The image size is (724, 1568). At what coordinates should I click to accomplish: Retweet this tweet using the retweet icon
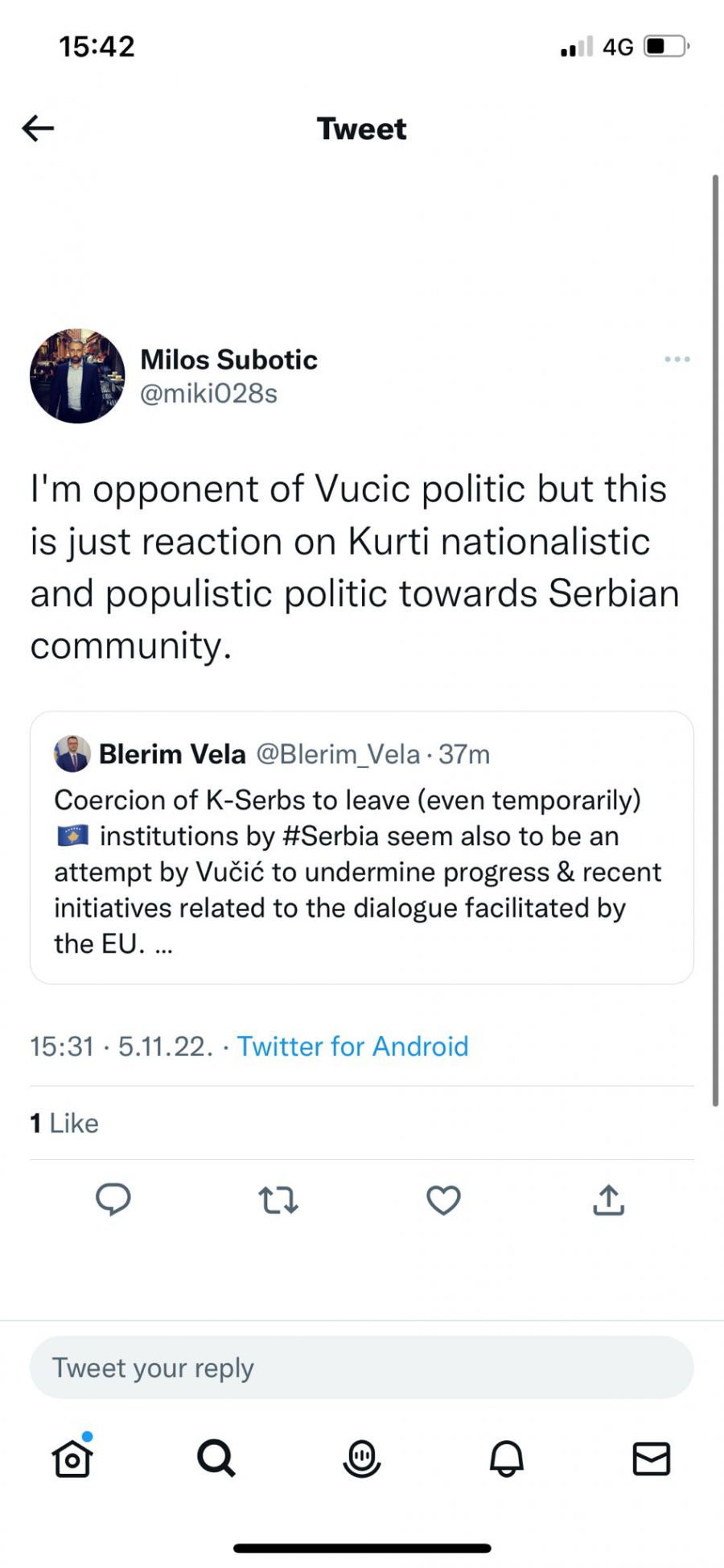click(x=278, y=1200)
